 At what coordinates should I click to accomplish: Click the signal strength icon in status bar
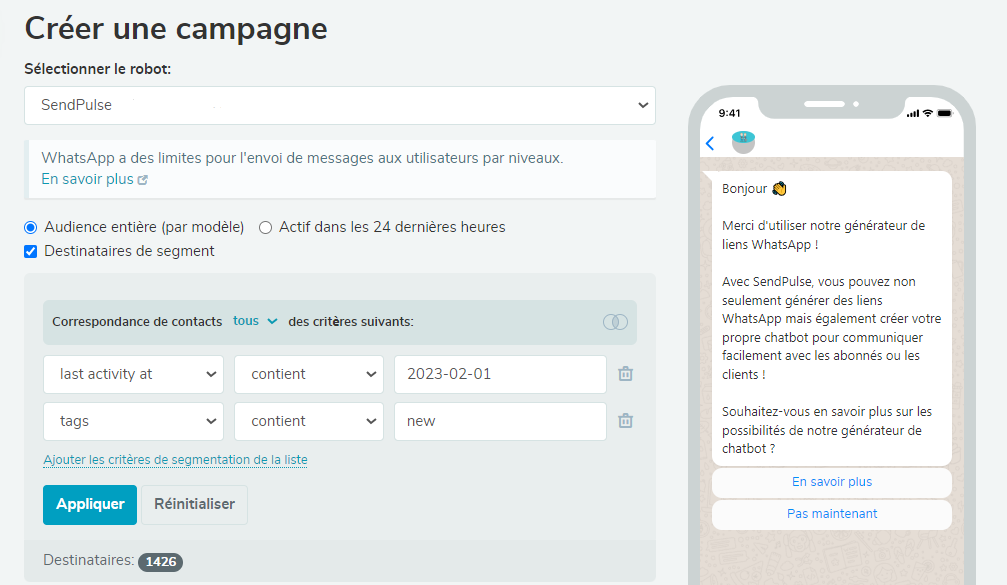912,112
